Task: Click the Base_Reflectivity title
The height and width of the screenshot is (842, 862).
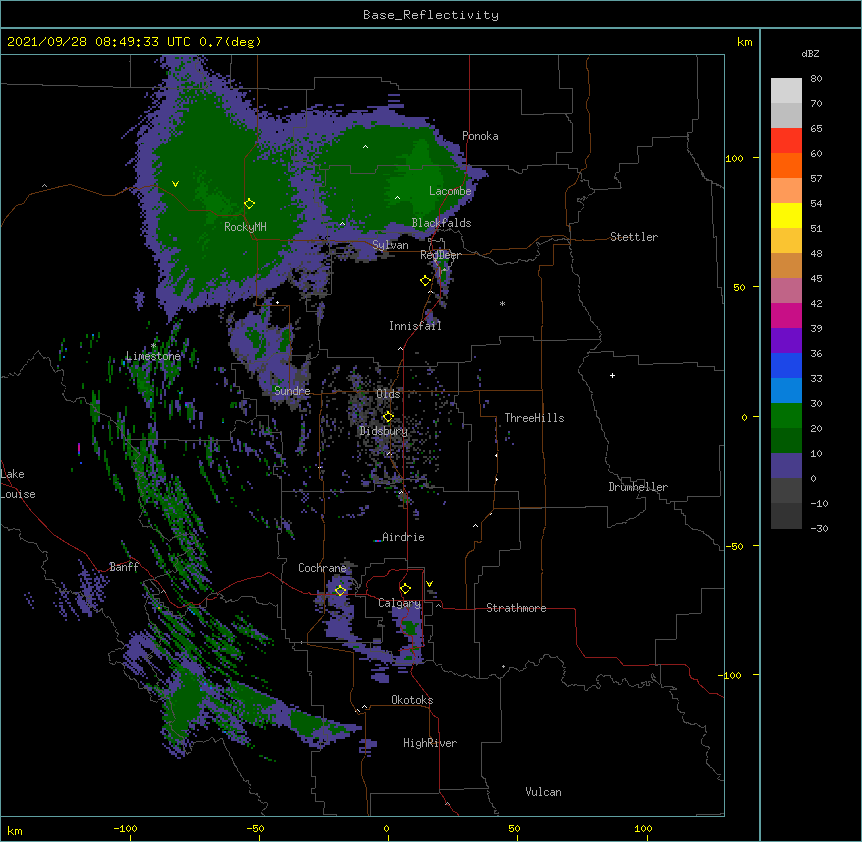Action: (x=431, y=15)
